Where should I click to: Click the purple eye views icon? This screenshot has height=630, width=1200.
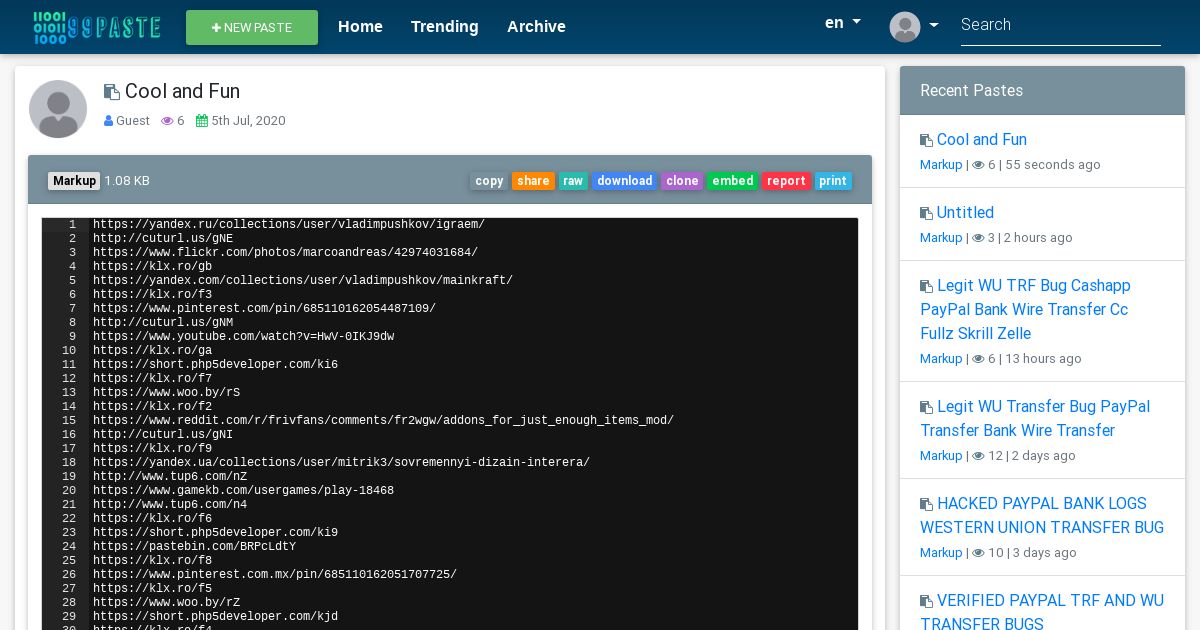click(x=167, y=121)
